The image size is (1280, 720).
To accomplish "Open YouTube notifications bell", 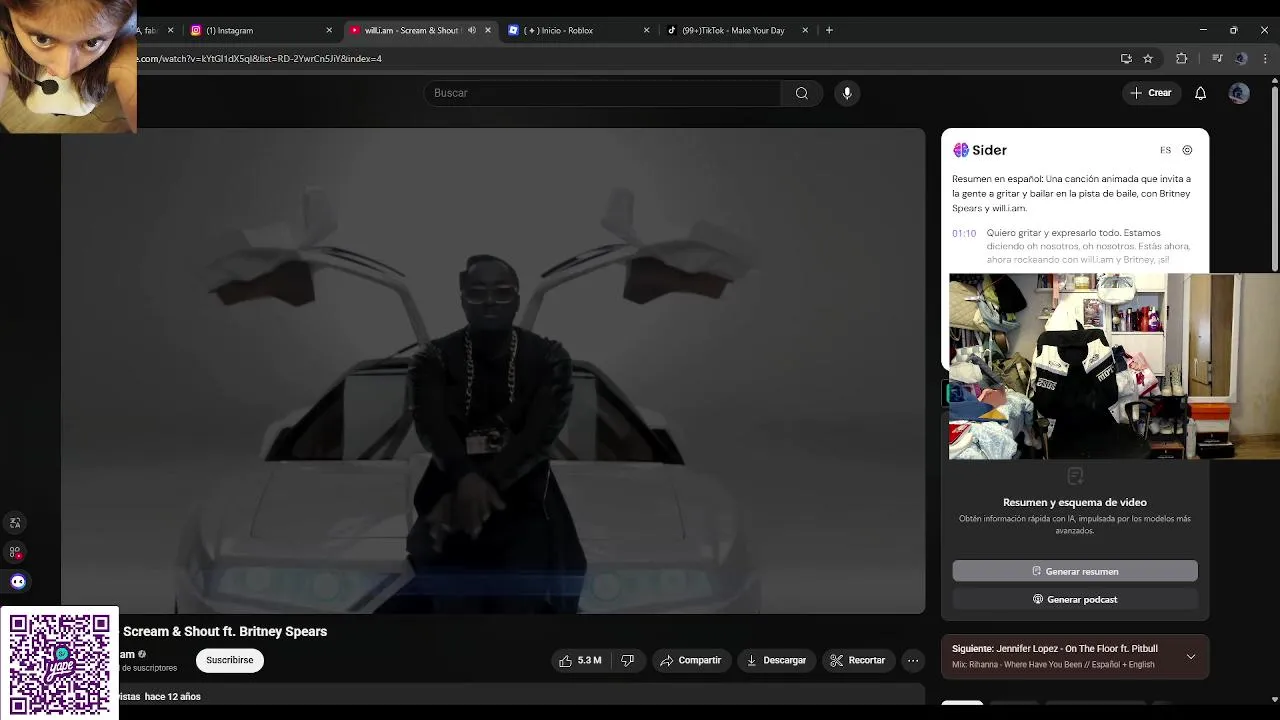I will (1200, 93).
